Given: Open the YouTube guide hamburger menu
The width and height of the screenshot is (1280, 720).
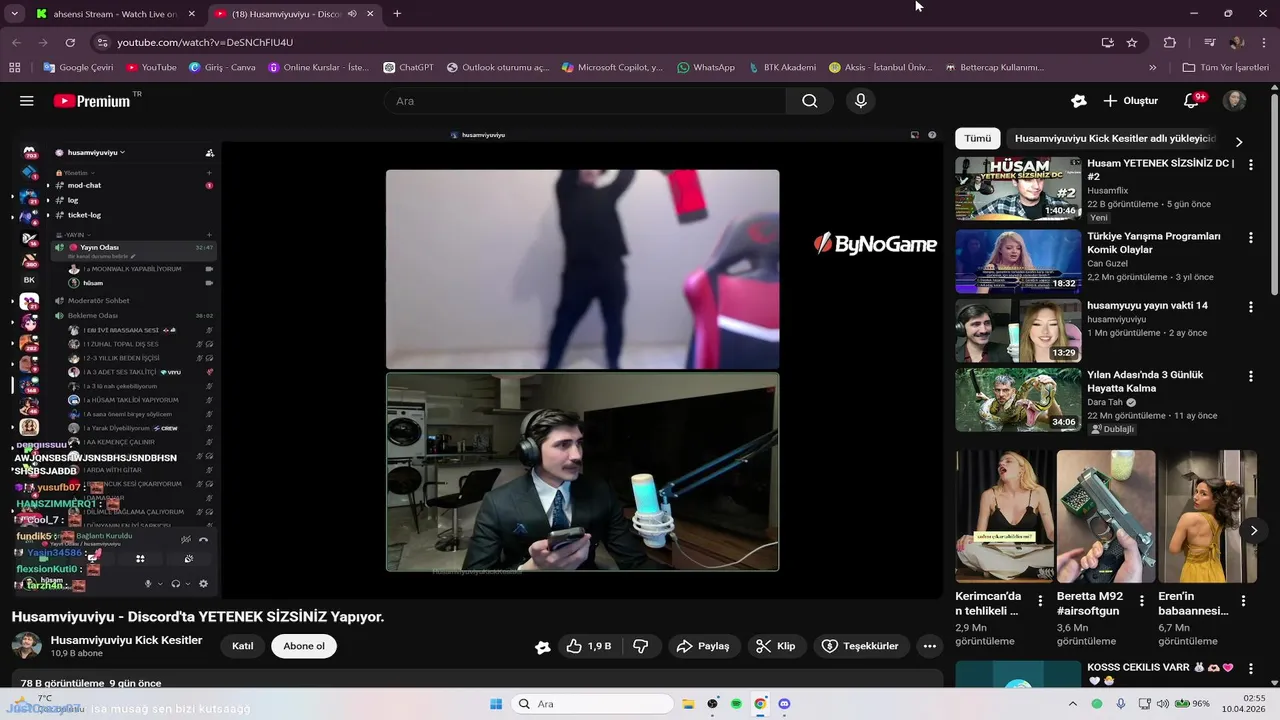Looking at the screenshot, I should click(27, 101).
